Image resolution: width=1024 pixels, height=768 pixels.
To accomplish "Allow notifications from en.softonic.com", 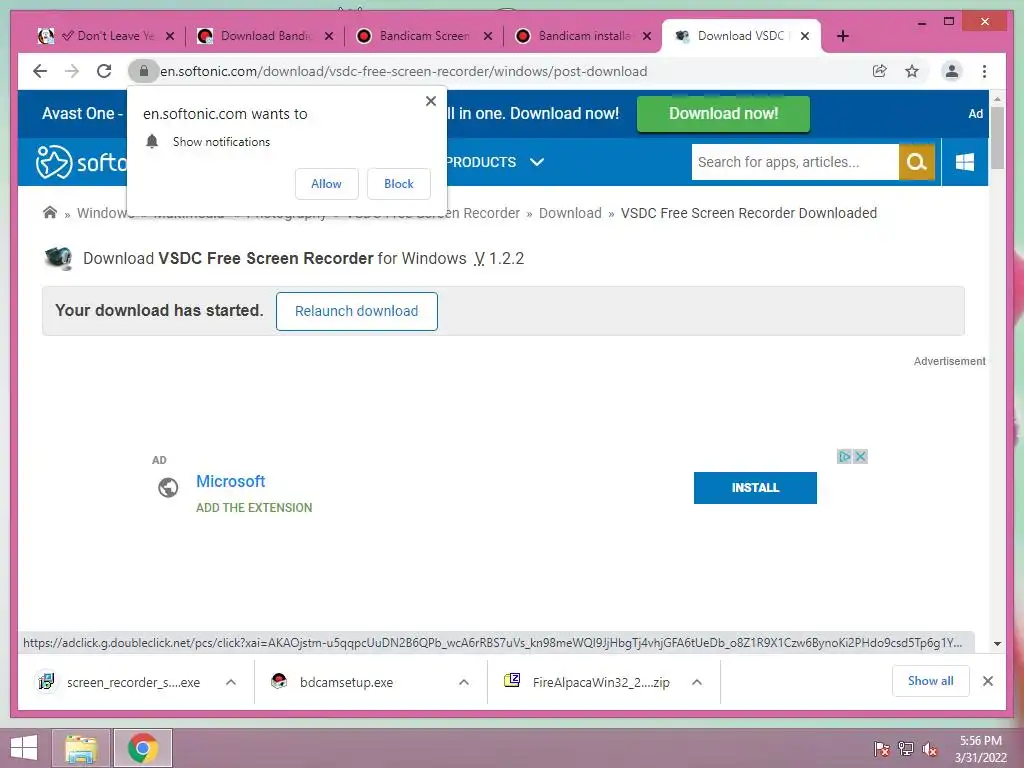I will pos(327,184).
